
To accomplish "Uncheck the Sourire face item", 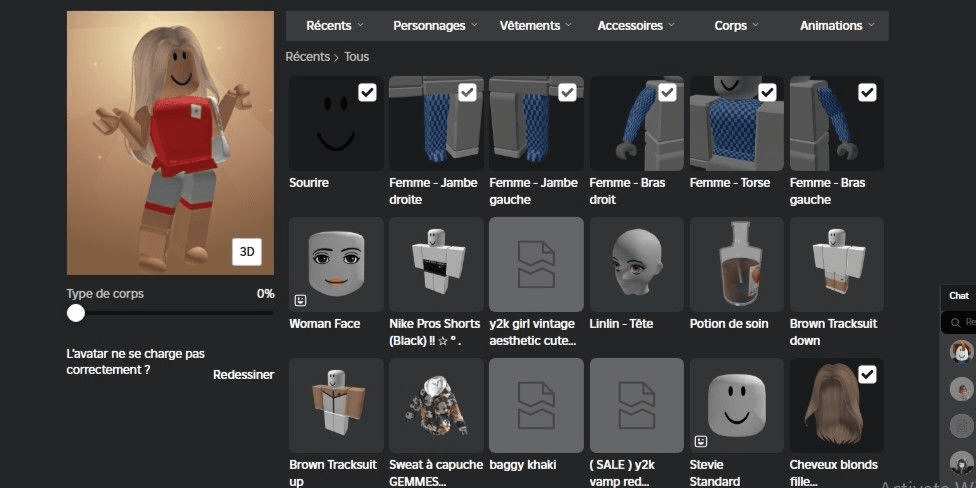I will pyautogui.click(x=367, y=93).
